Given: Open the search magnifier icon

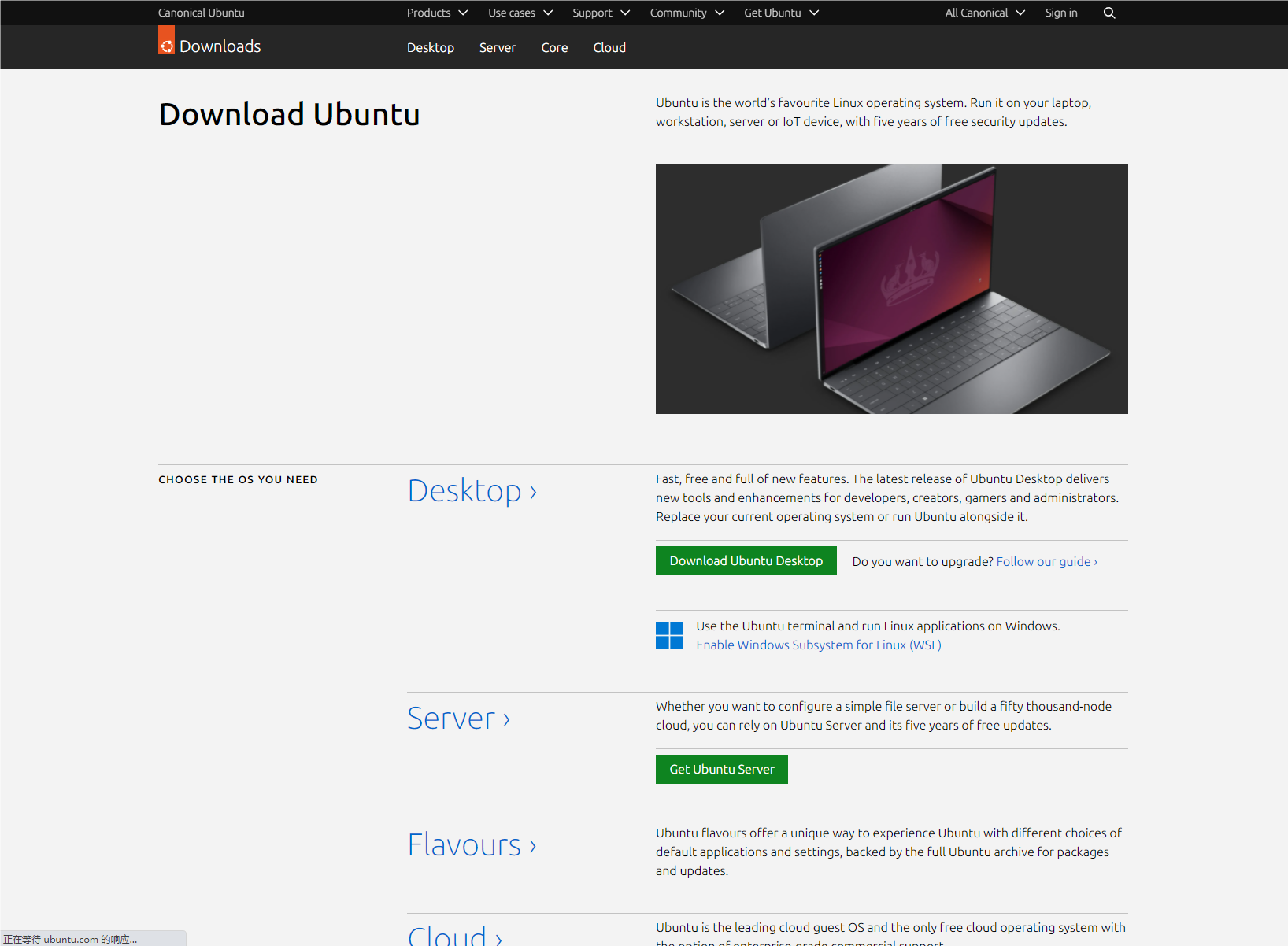Looking at the screenshot, I should [1109, 13].
